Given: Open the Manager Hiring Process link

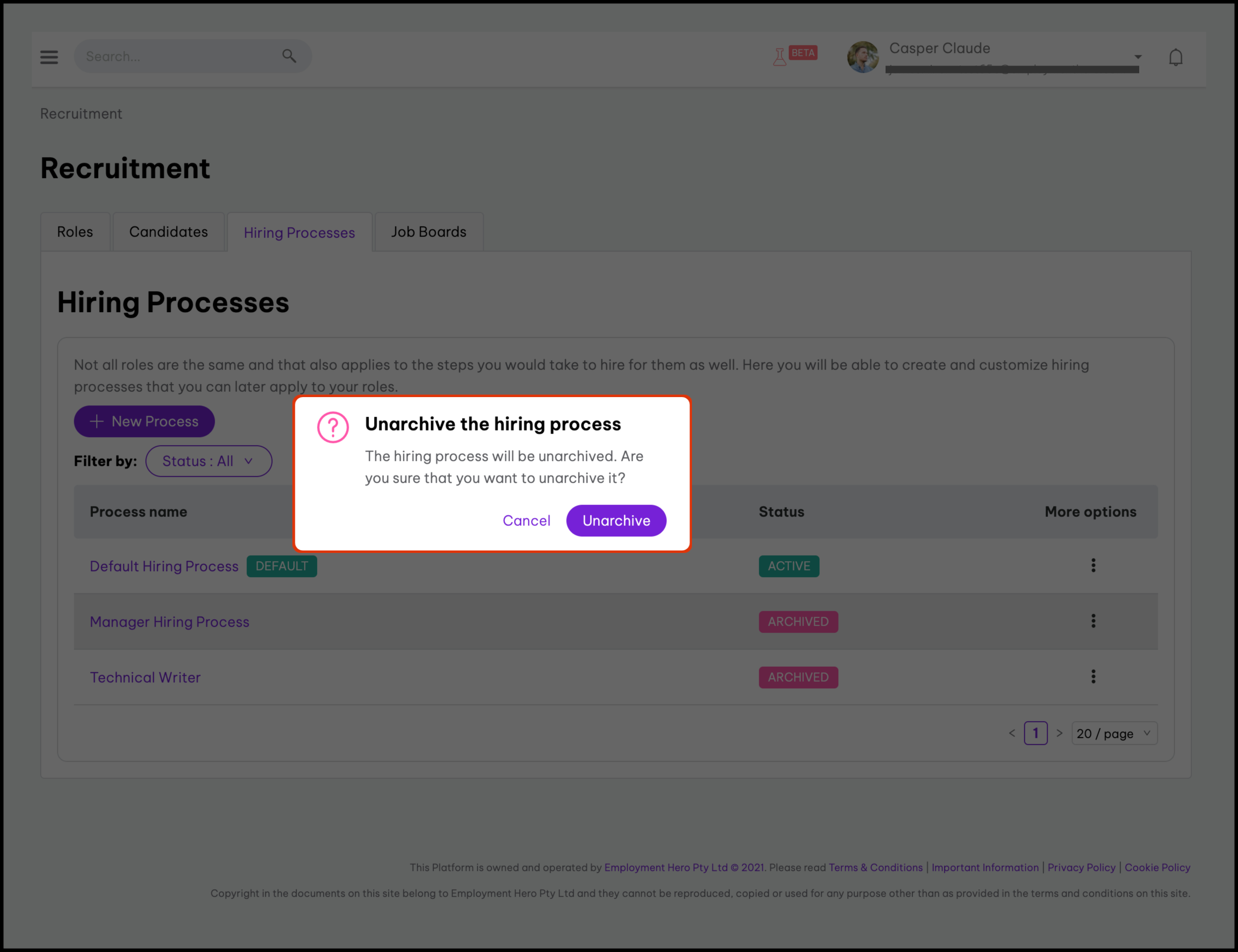Looking at the screenshot, I should coord(169,622).
